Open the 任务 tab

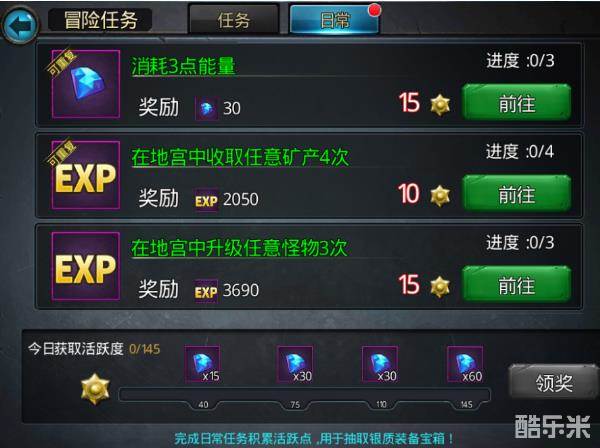pos(233,20)
